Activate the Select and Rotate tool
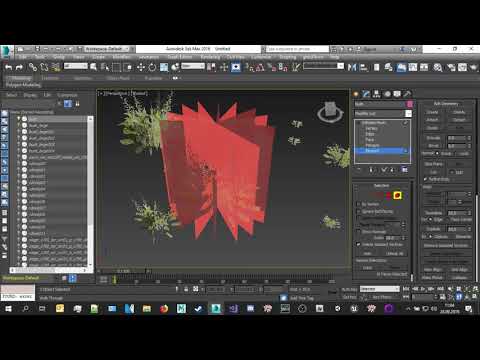Screen dimensions: 480x360 152,67
